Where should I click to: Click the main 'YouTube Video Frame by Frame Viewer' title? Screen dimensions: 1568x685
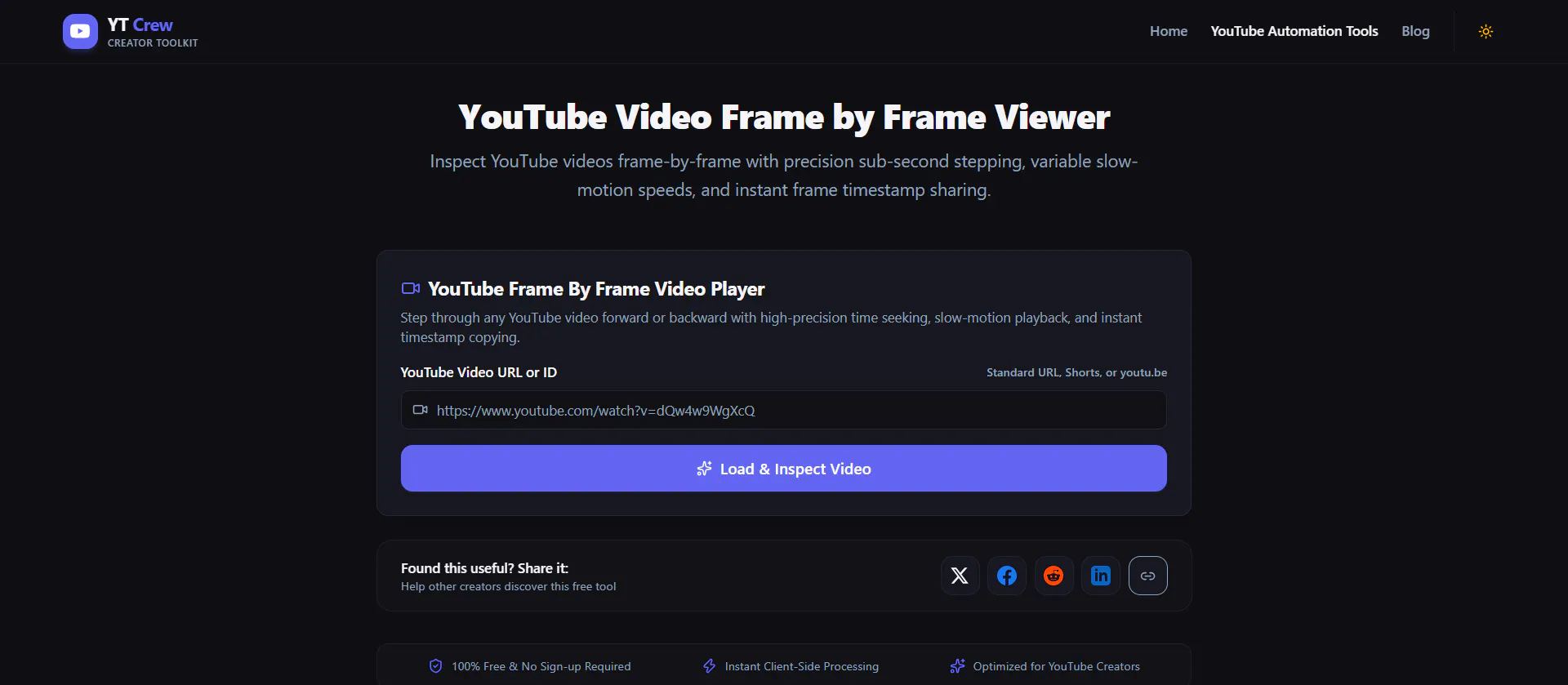pos(784,118)
